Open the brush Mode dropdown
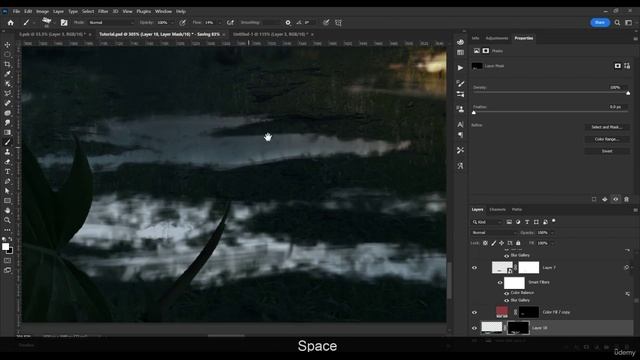The height and width of the screenshot is (360, 640). (111, 23)
